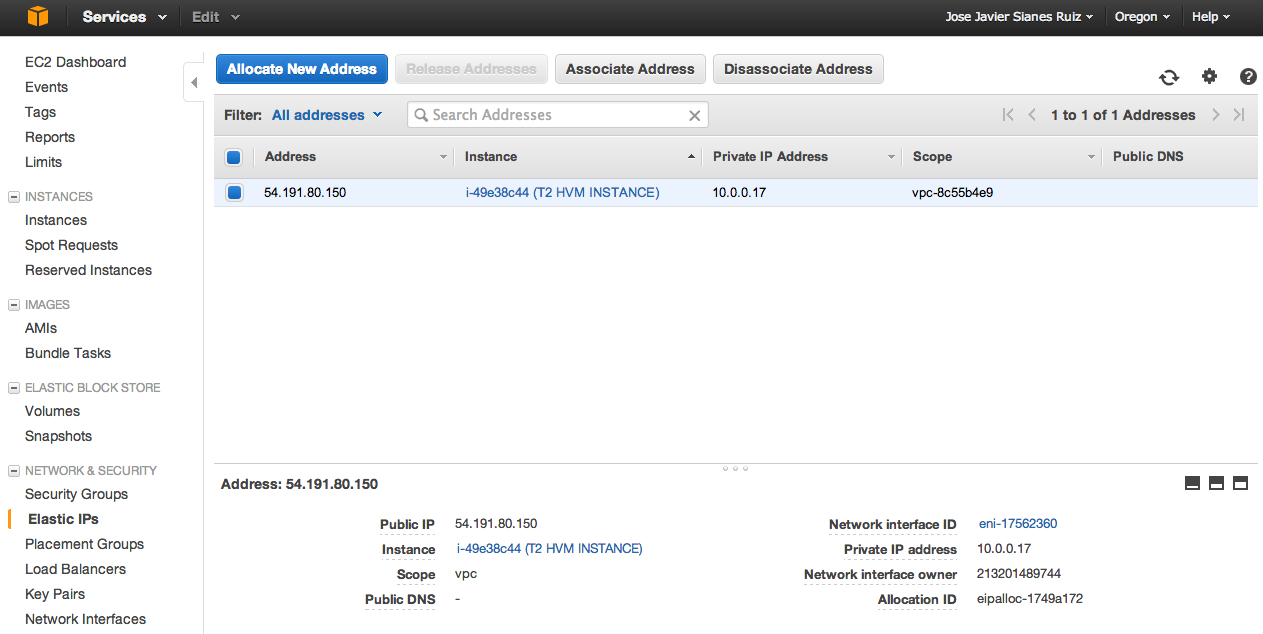1263x634 pixels.
Task: Collapse the INSTANCES sidebar section
Action: (14, 197)
